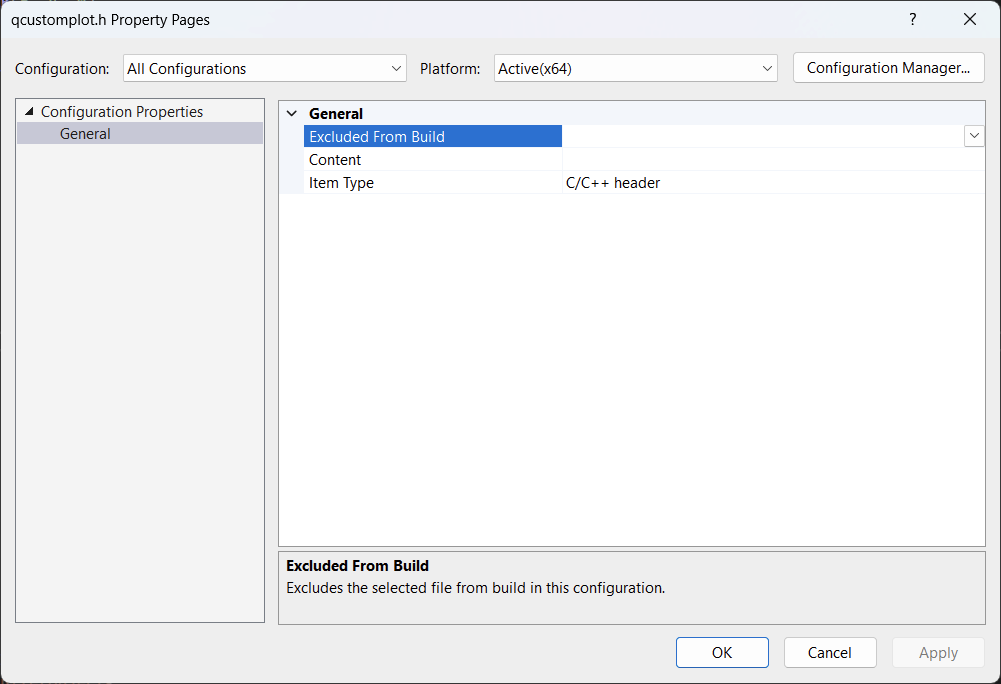The image size is (1001, 684).
Task: Open the Excluded From Build value dropdown arrow
Action: point(973,137)
